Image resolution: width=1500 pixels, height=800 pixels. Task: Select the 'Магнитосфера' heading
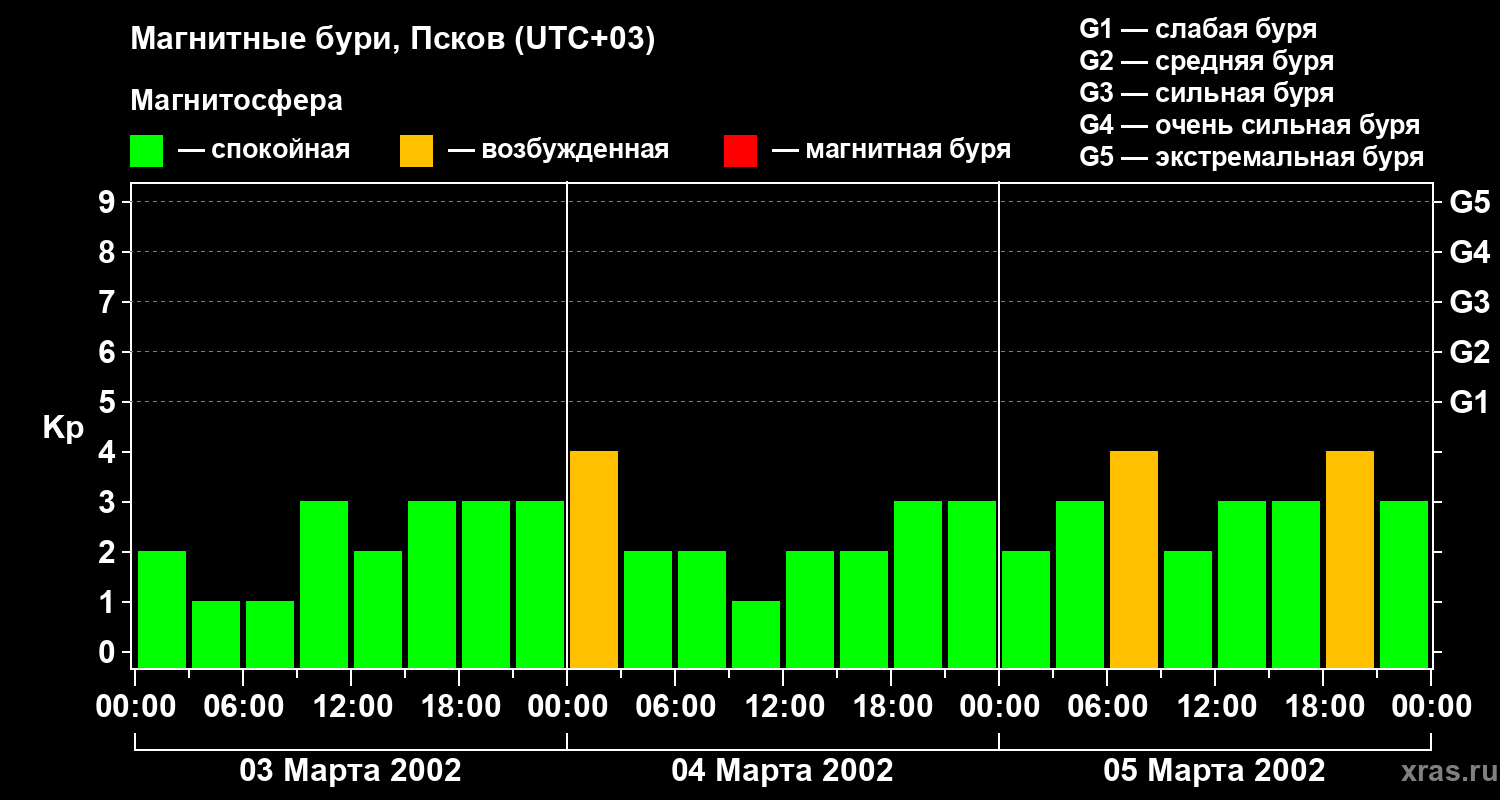point(236,101)
